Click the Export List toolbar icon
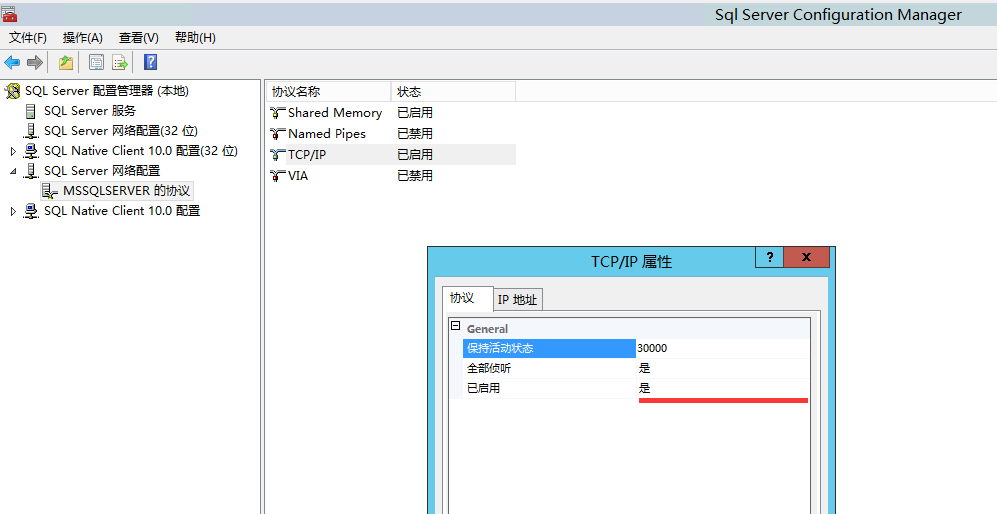Image resolution: width=997 pixels, height=514 pixels. 120,63
